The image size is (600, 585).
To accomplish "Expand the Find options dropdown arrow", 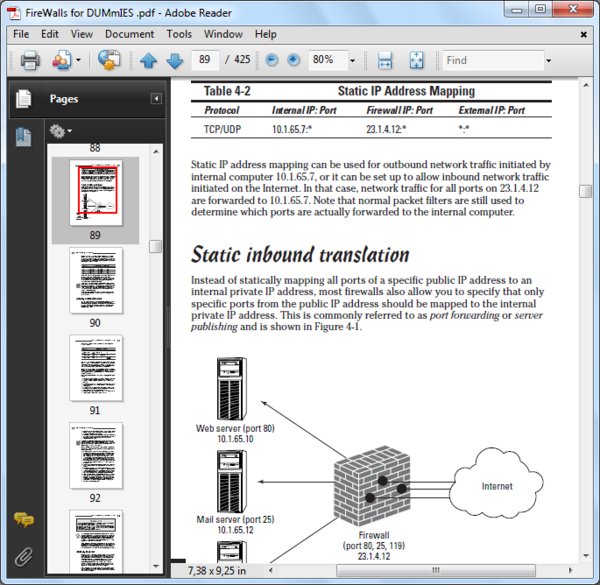I will tap(549, 60).
